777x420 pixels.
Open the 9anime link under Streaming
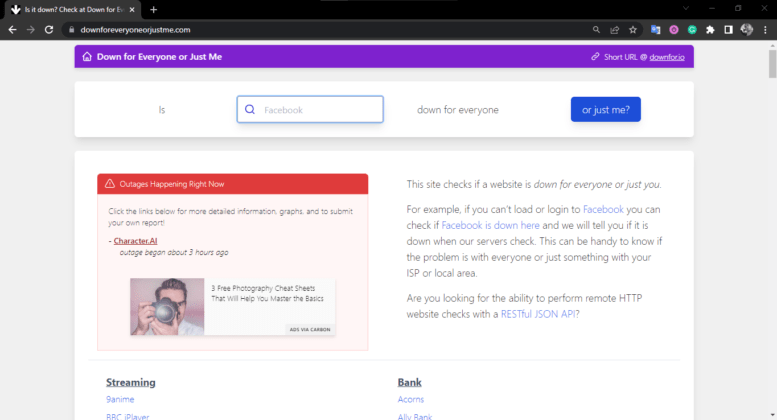click(120, 399)
